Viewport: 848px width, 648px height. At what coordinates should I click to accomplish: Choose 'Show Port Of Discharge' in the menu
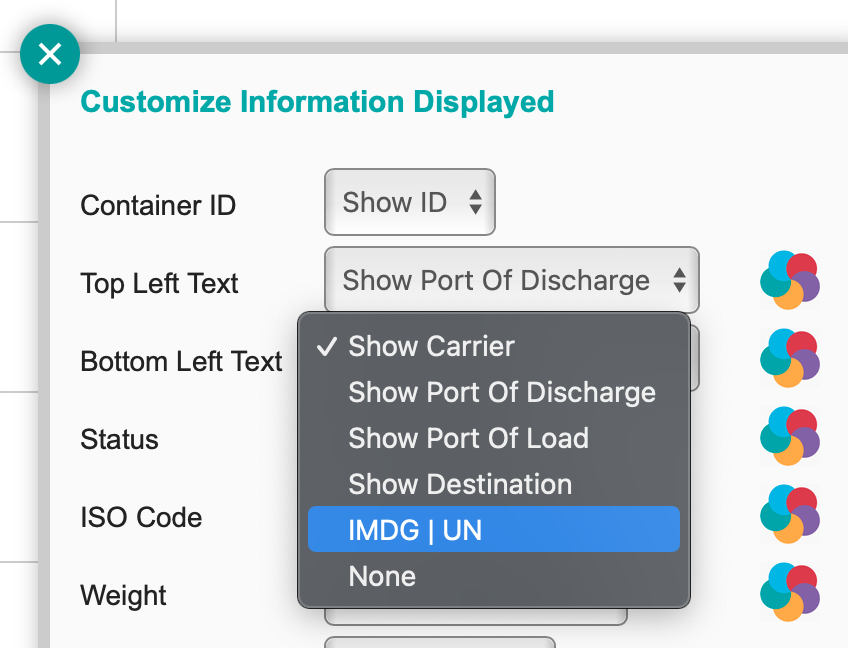[x=501, y=393]
